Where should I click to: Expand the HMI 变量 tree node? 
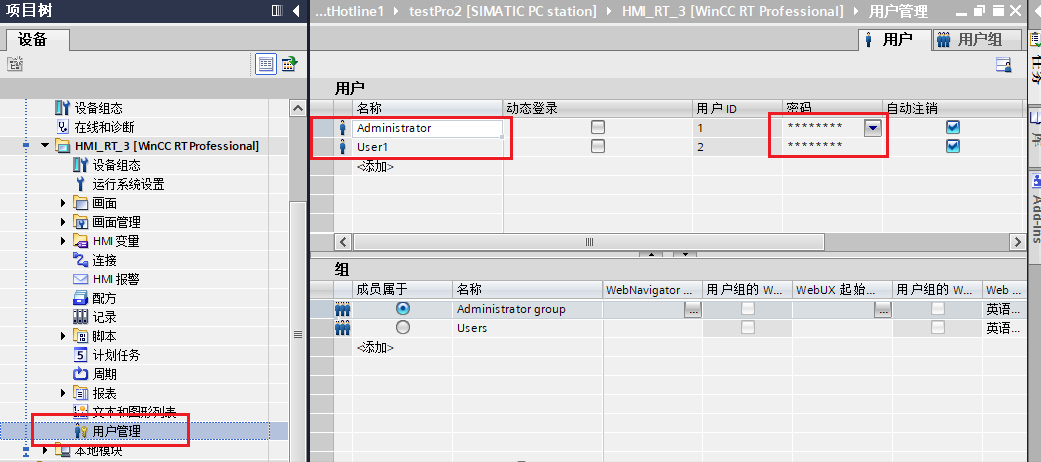pos(64,241)
